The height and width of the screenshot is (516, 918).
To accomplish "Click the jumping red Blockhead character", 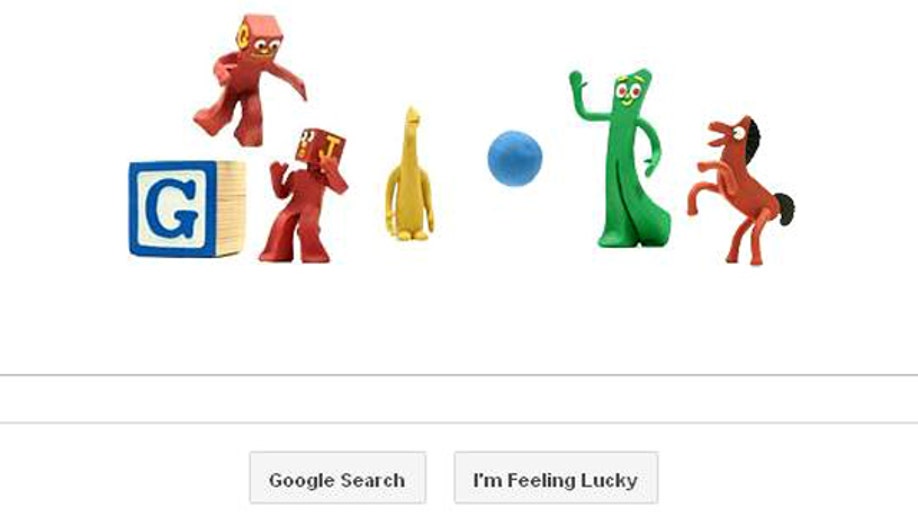I will tap(249, 80).
